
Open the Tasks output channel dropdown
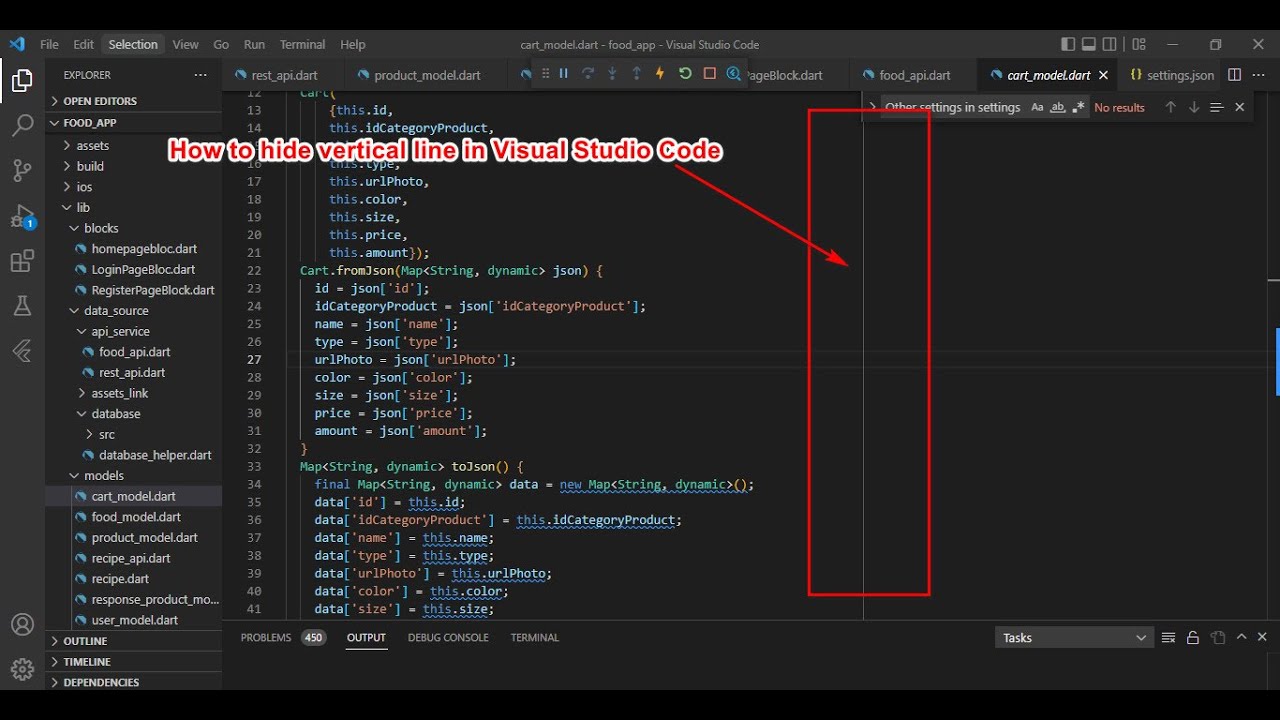click(1074, 637)
